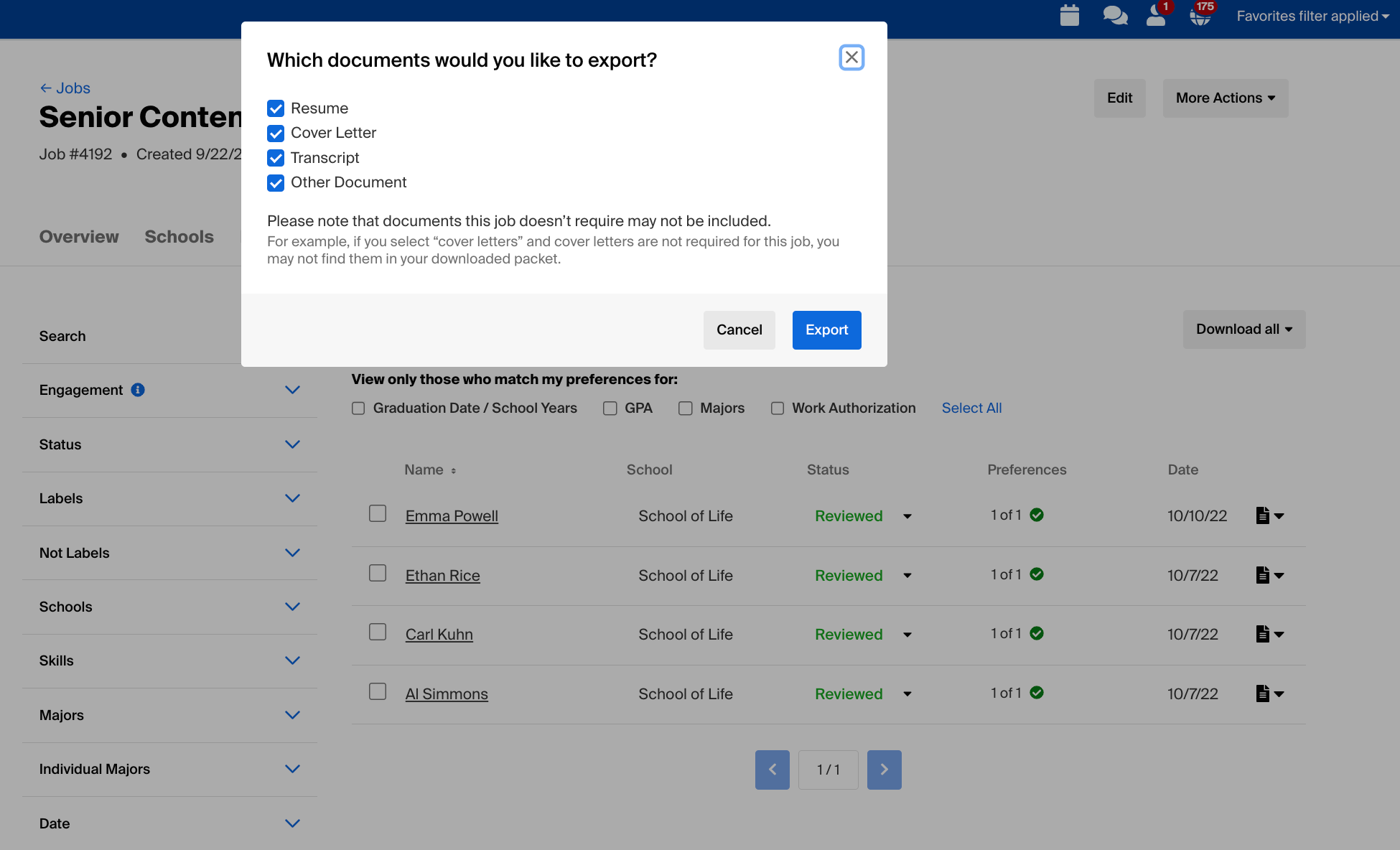Screen dimensions: 1400x850
Task: Click the green preference checkmark for Carl Kuhn
Action: pos(1037,632)
